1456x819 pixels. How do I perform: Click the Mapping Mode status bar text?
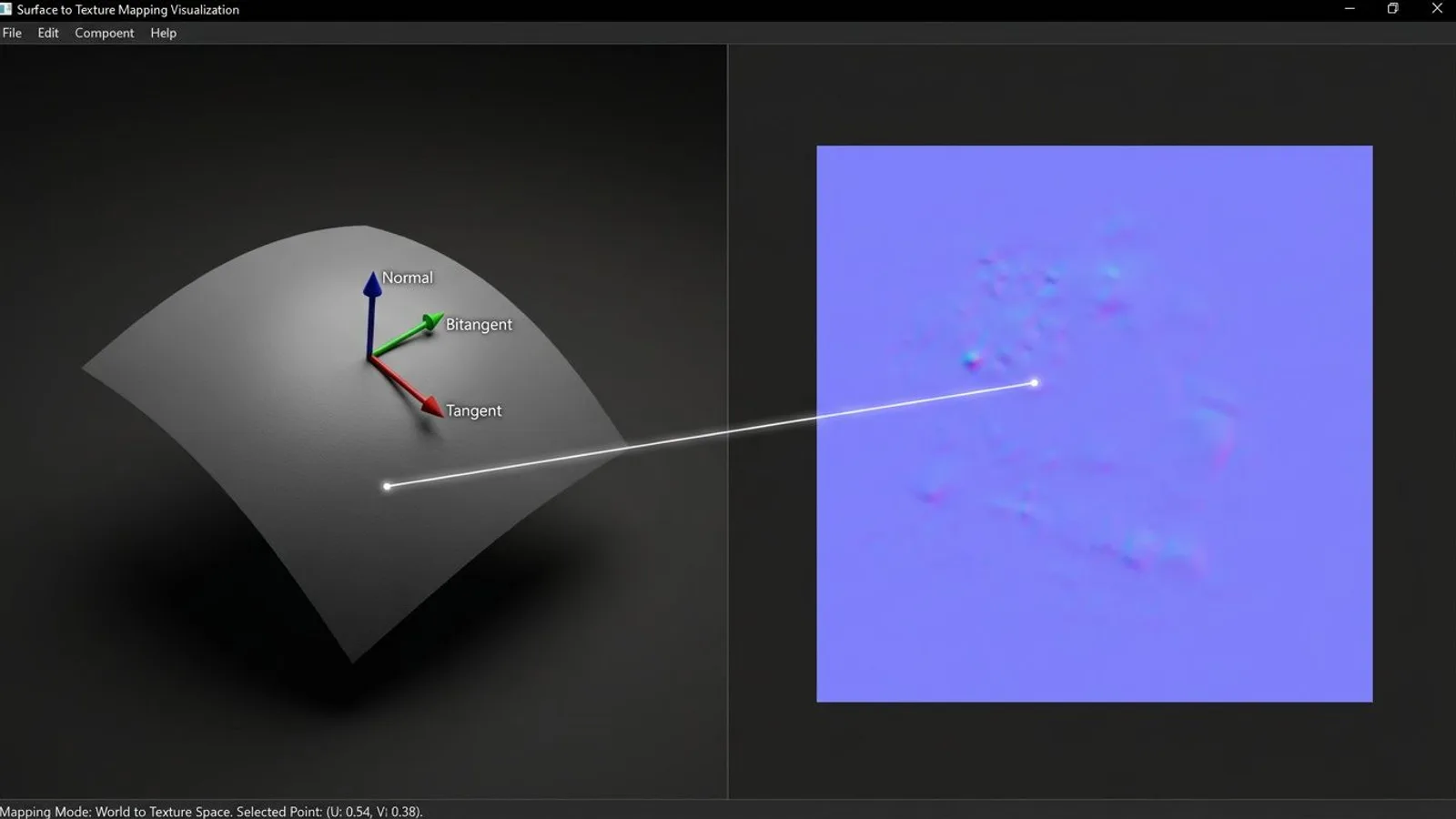(x=211, y=811)
